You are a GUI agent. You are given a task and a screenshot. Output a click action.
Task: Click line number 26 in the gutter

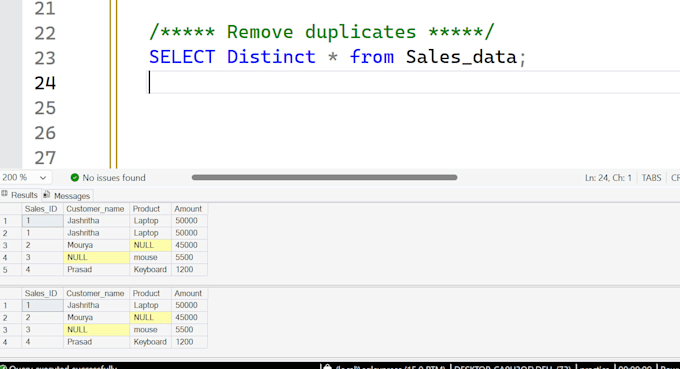tap(45, 133)
